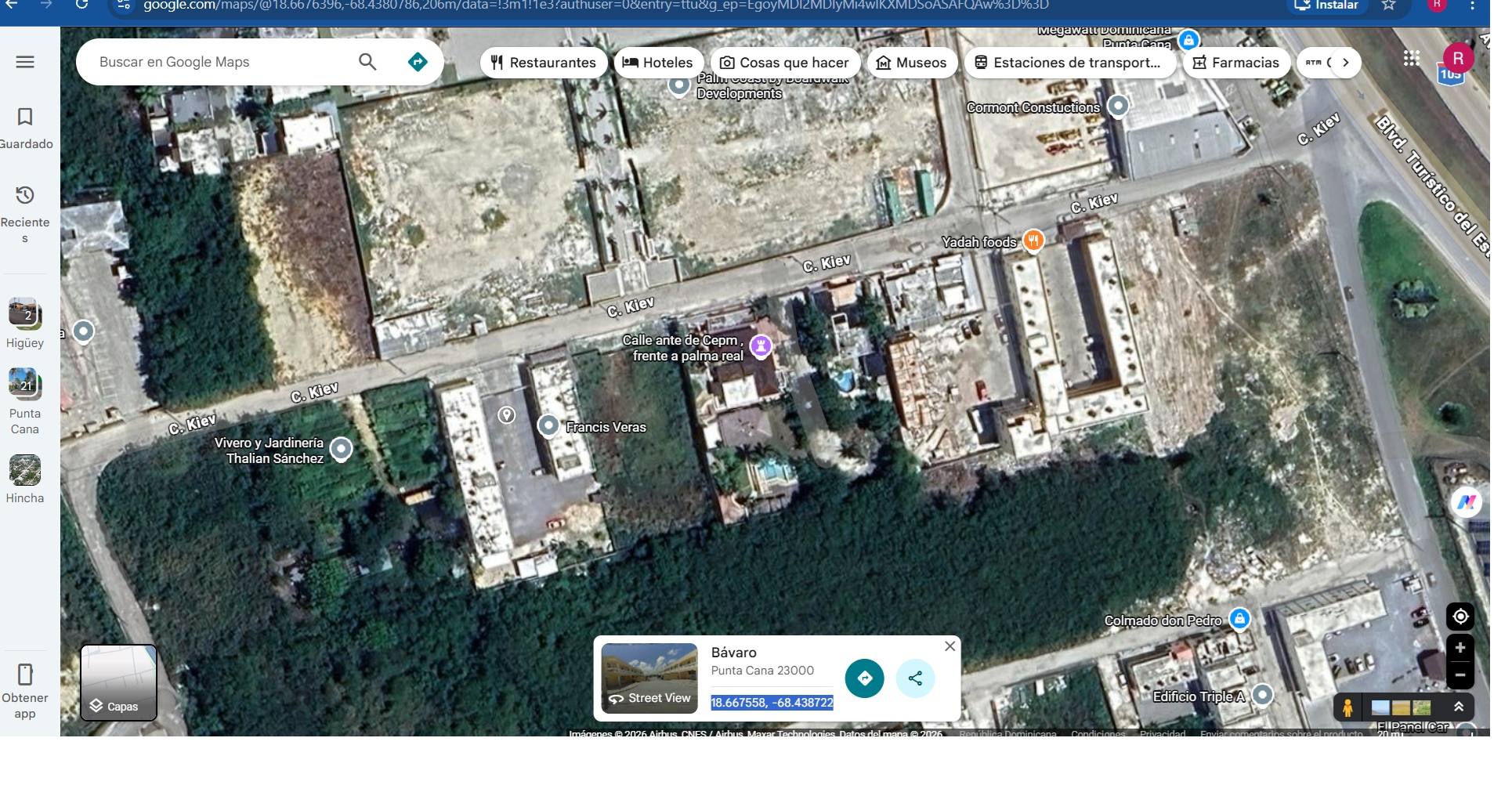Show more category chips with right arrow
The width and height of the screenshot is (1512, 803).
click(x=1345, y=63)
